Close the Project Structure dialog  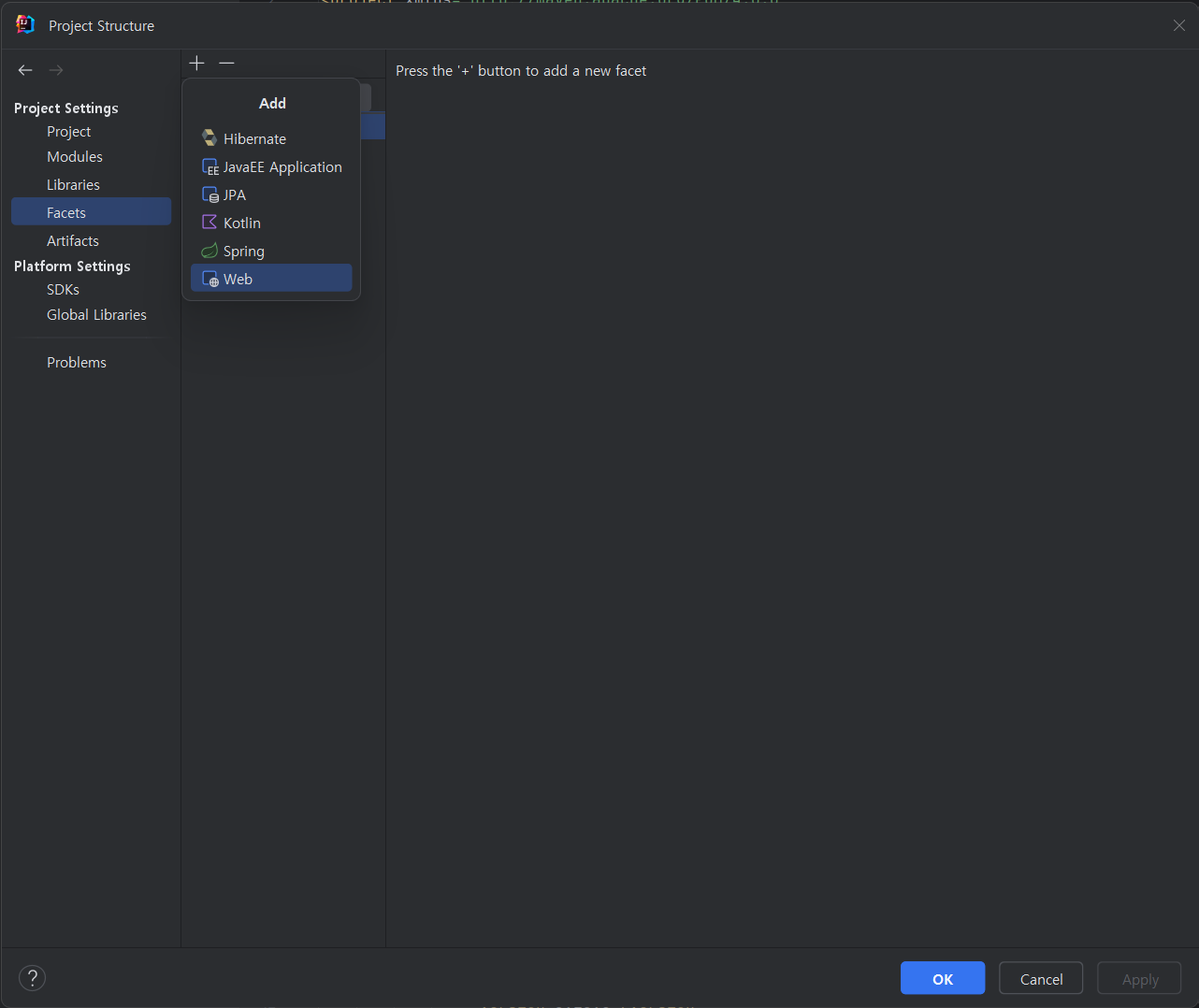coord(1178,25)
